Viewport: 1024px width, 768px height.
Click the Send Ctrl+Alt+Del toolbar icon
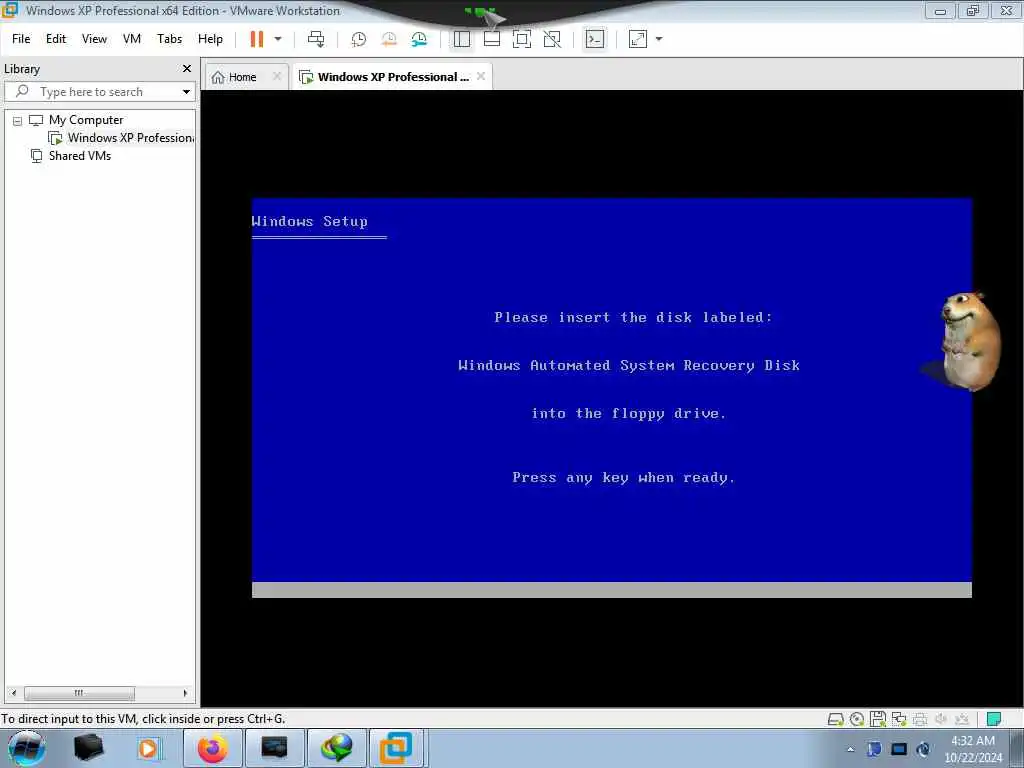click(316, 39)
